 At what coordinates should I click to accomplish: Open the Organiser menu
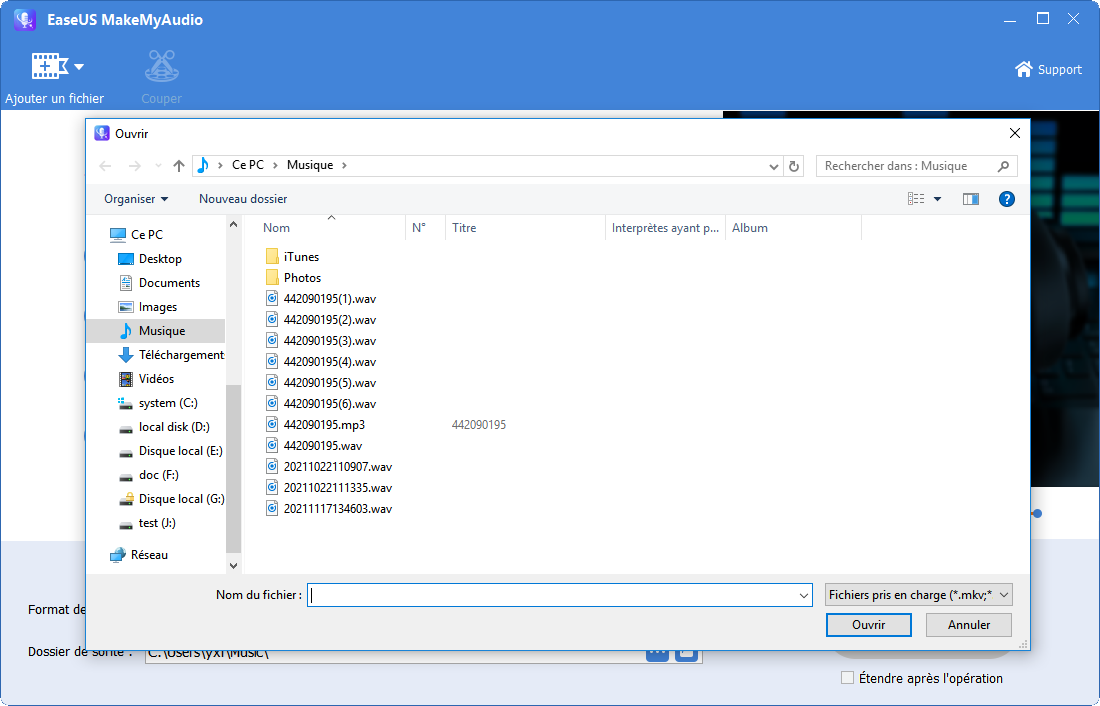(136, 199)
